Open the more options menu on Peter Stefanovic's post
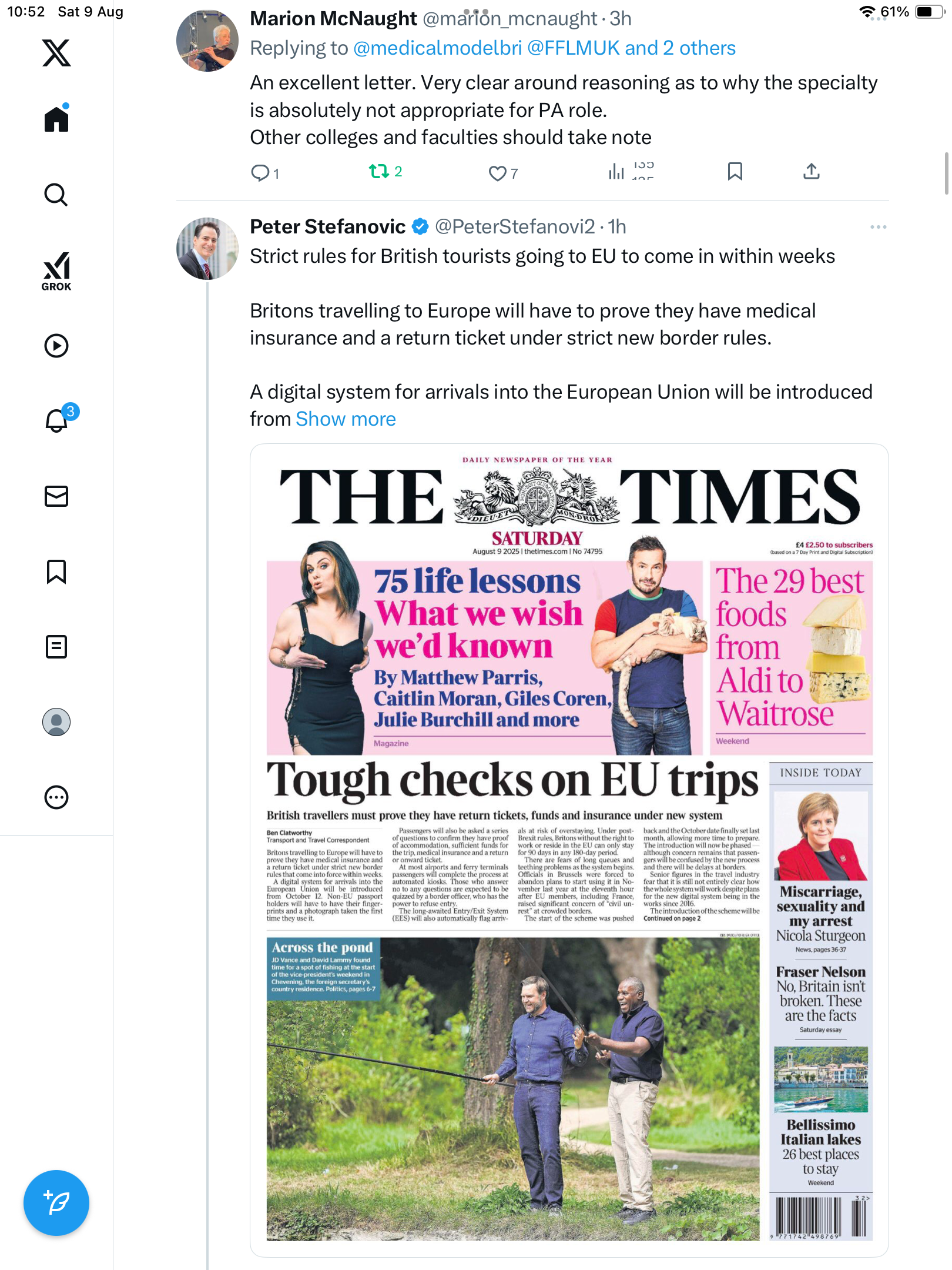The height and width of the screenshot is (1270, 952). click(x=878, y=227)
